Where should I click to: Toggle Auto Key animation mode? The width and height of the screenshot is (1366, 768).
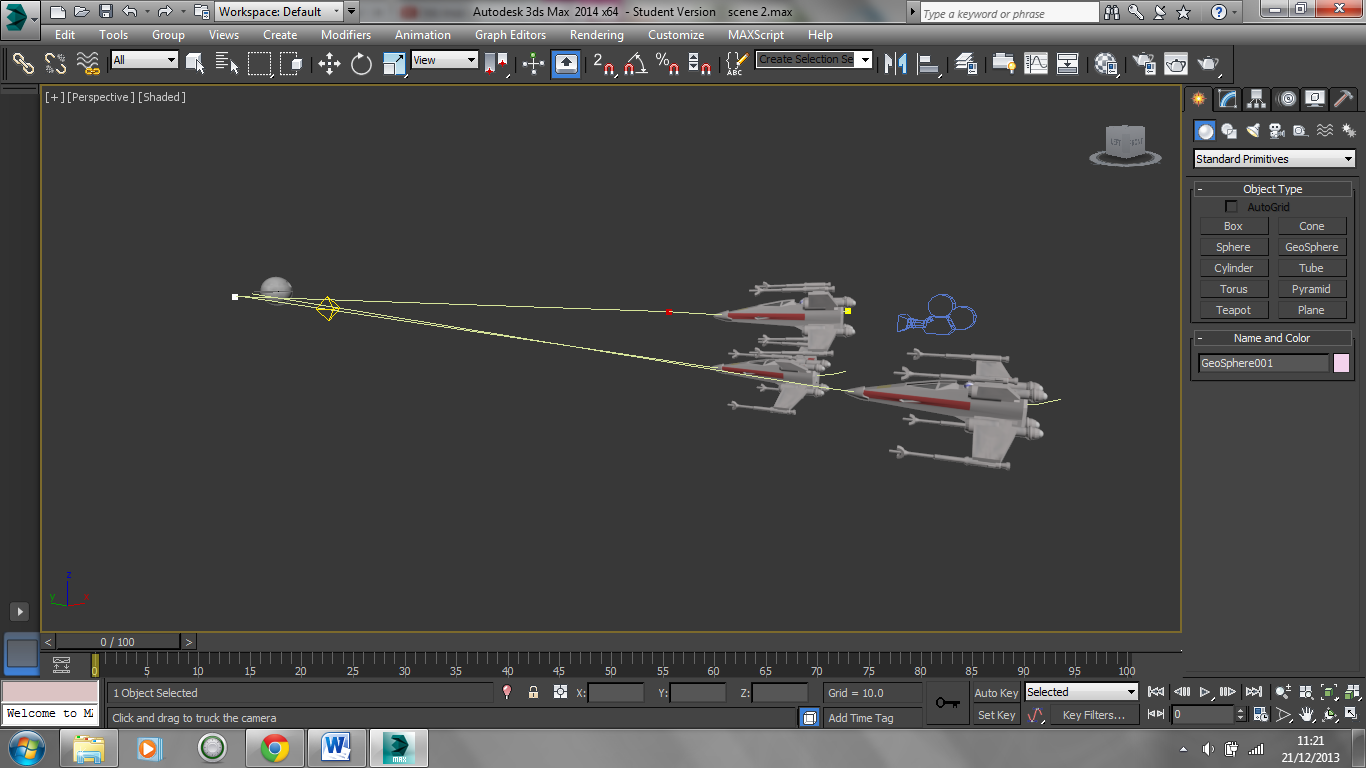[x=996, y=693]
